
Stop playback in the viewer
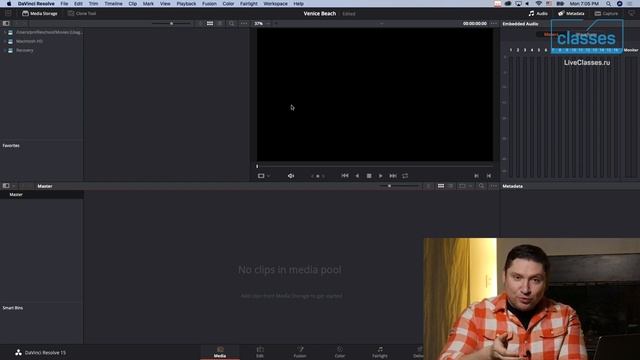369,176
